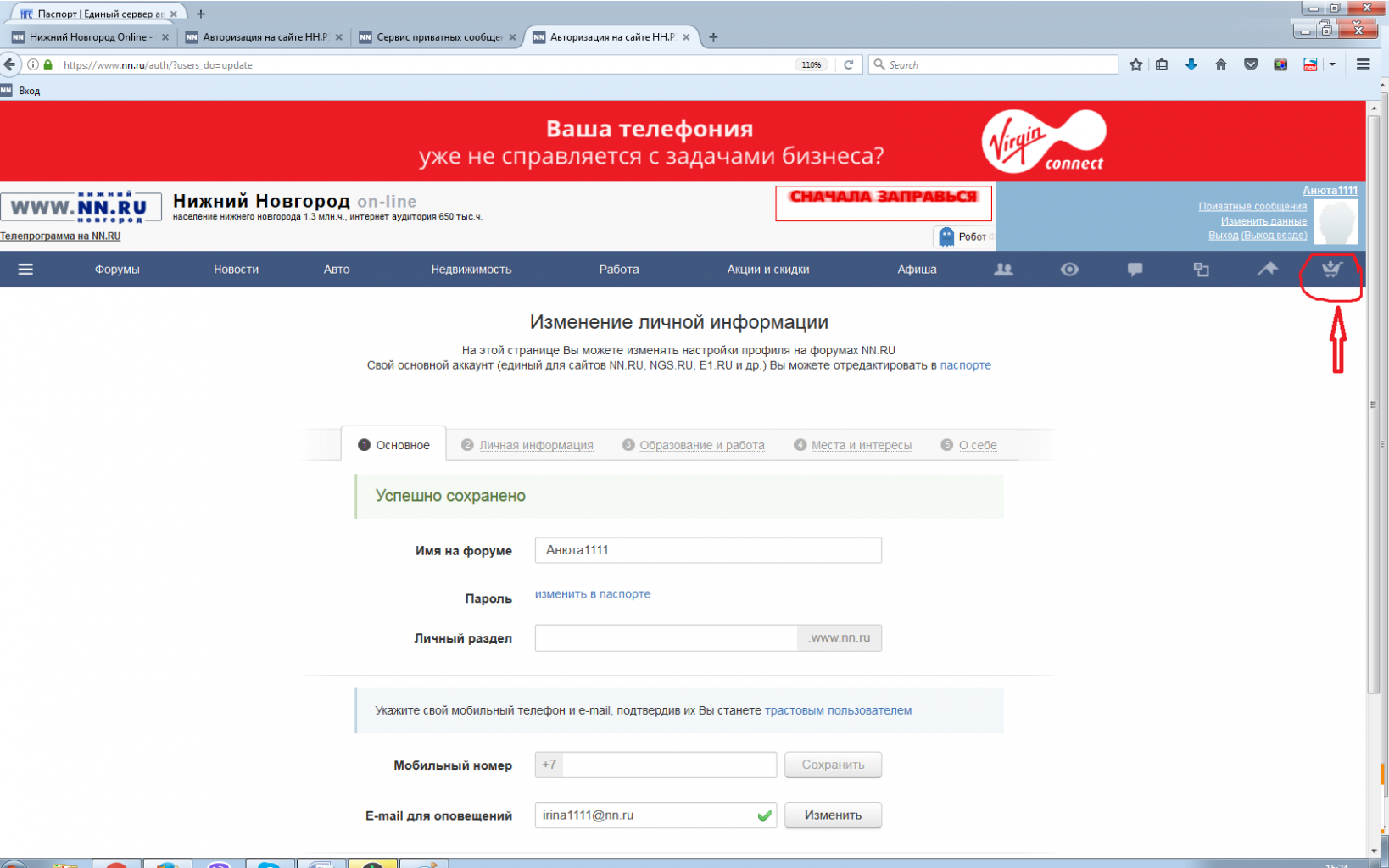
Task: Click the upward arrow icon in navbar
Action: point(1267,270)
